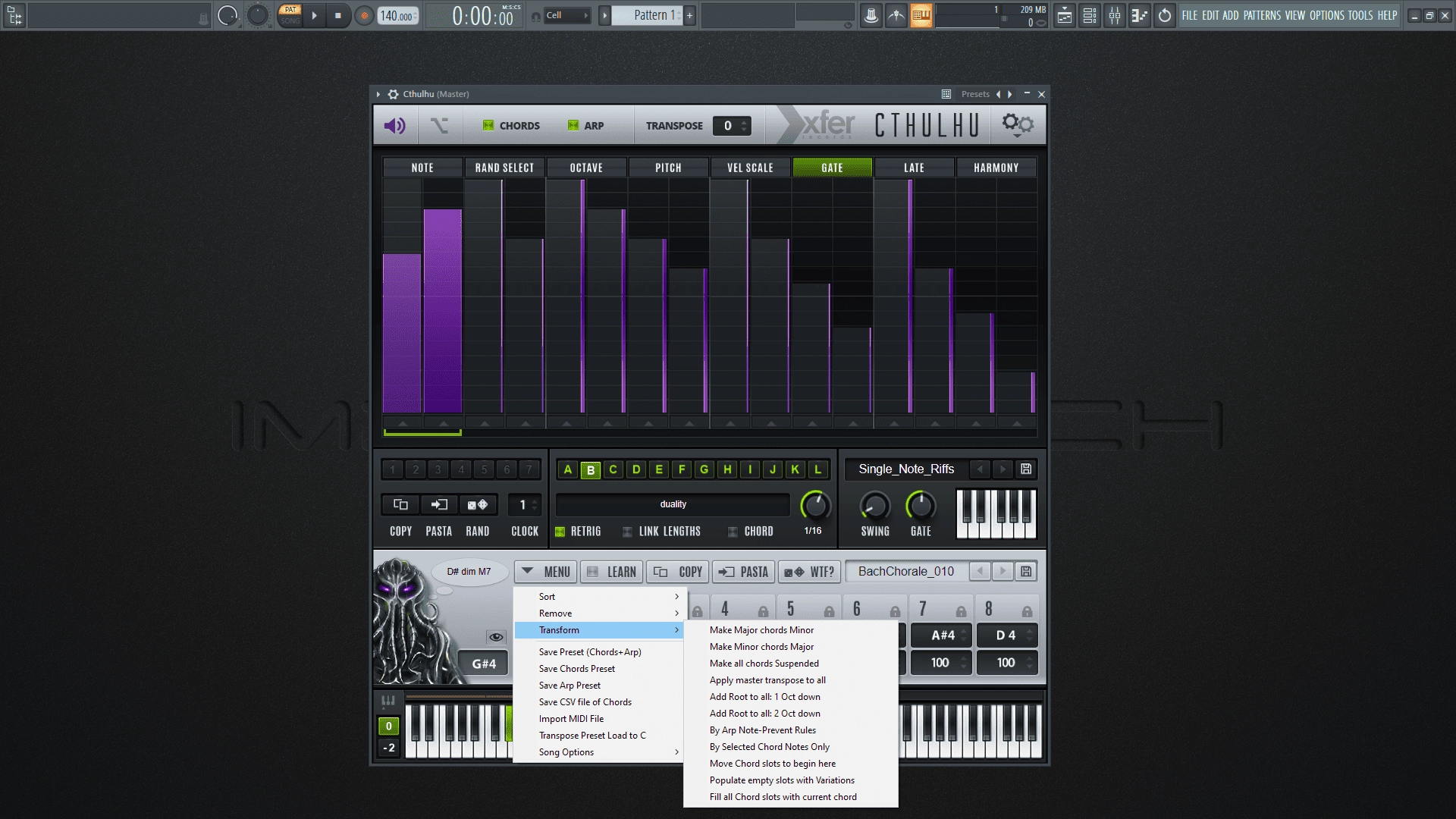Toggle PAT/SONG mode switch
This screenshot has height=819, width=1456.
(x=290, y=15)
